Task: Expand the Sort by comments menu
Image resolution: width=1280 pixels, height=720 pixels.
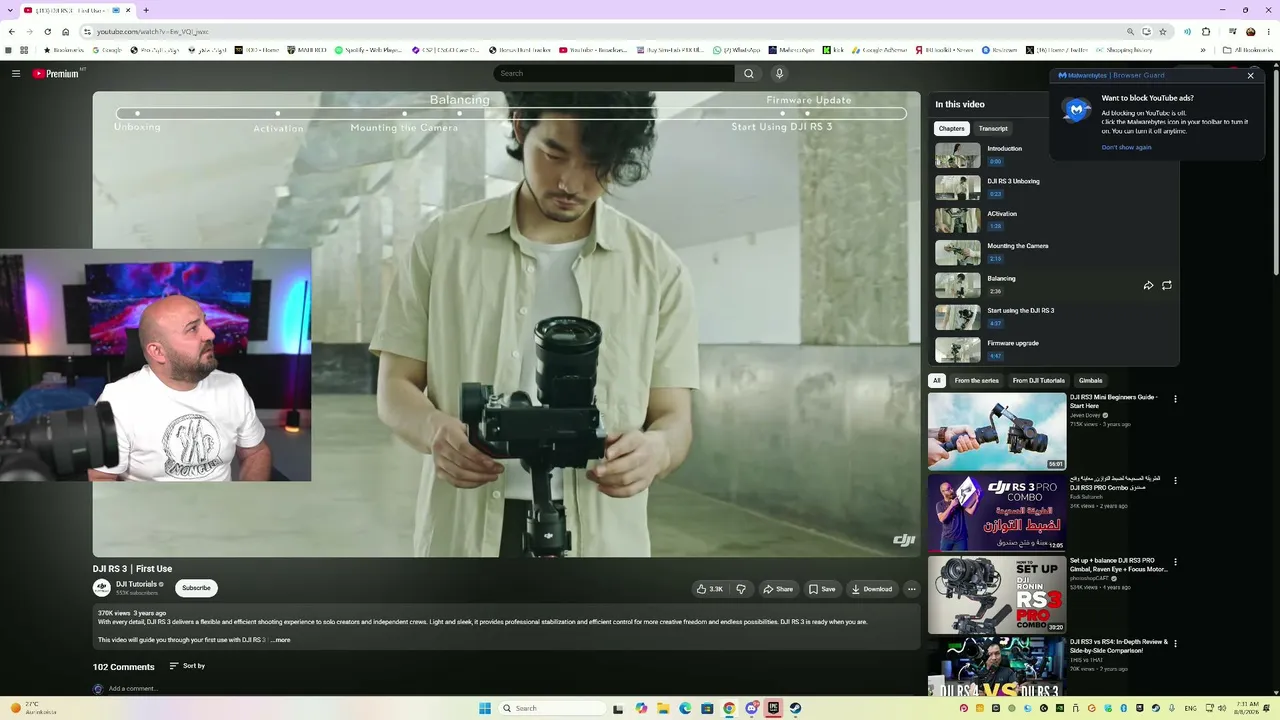Action: [187, 666]
